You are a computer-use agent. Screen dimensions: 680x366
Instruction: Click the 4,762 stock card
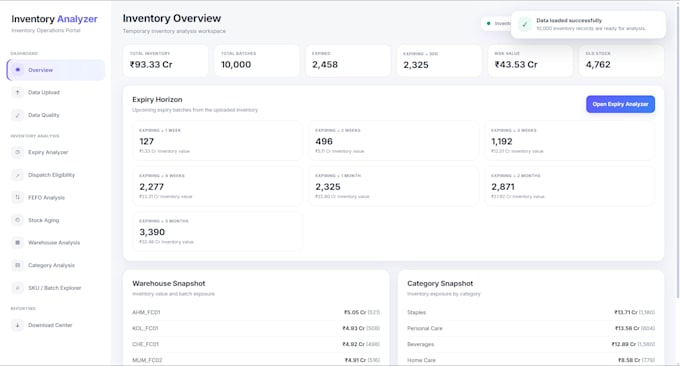(621, 61)
